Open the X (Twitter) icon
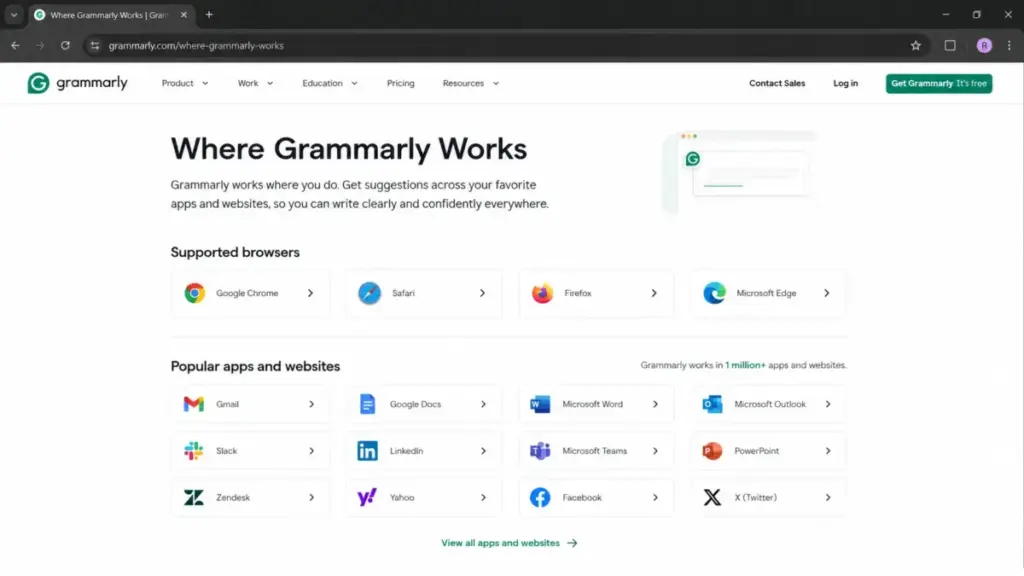1024x576 pixels. pyautogui.click(x=712, y=498)
